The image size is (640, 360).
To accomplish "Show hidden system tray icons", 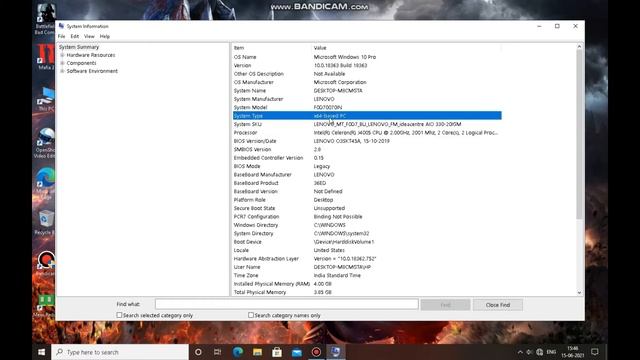I will coord(520,352).
